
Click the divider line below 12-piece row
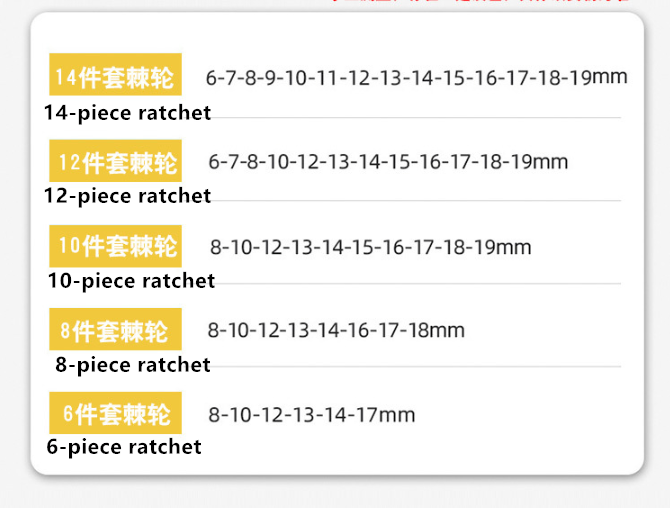[x=416, y=200]
